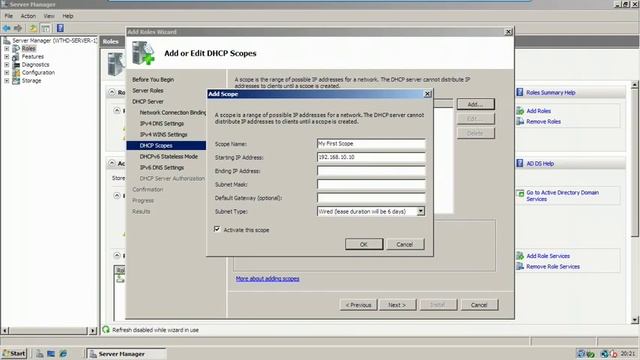The width and height of the screenshot is (640, 360).
Task: Click the Default Gateway field
Action: click(x=371, y=198)
